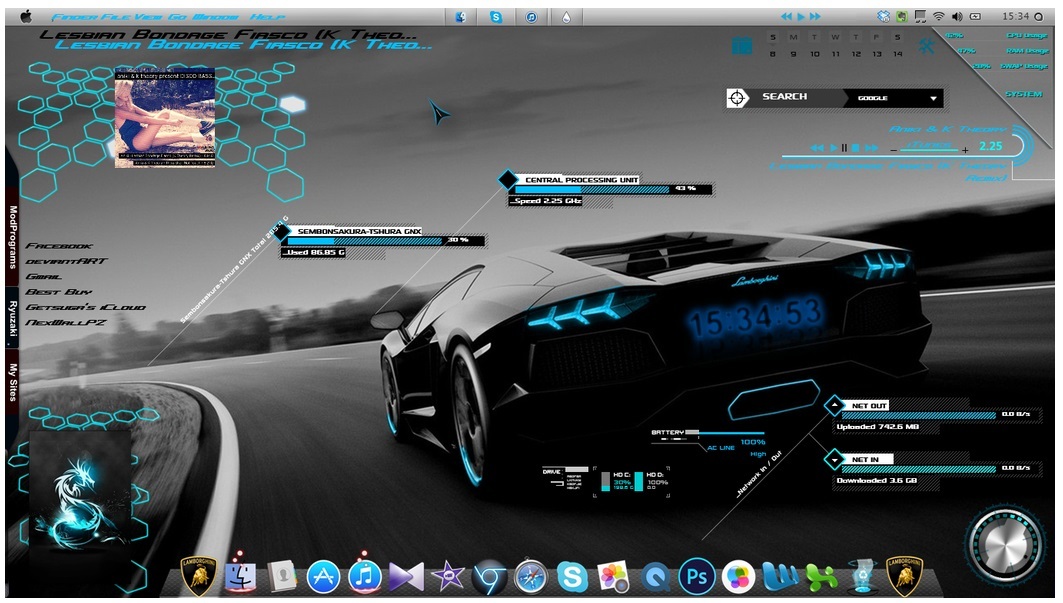
Task: Increase iTunes widget volume with plus
Action: pyautogui.click(x=965, y=149)
